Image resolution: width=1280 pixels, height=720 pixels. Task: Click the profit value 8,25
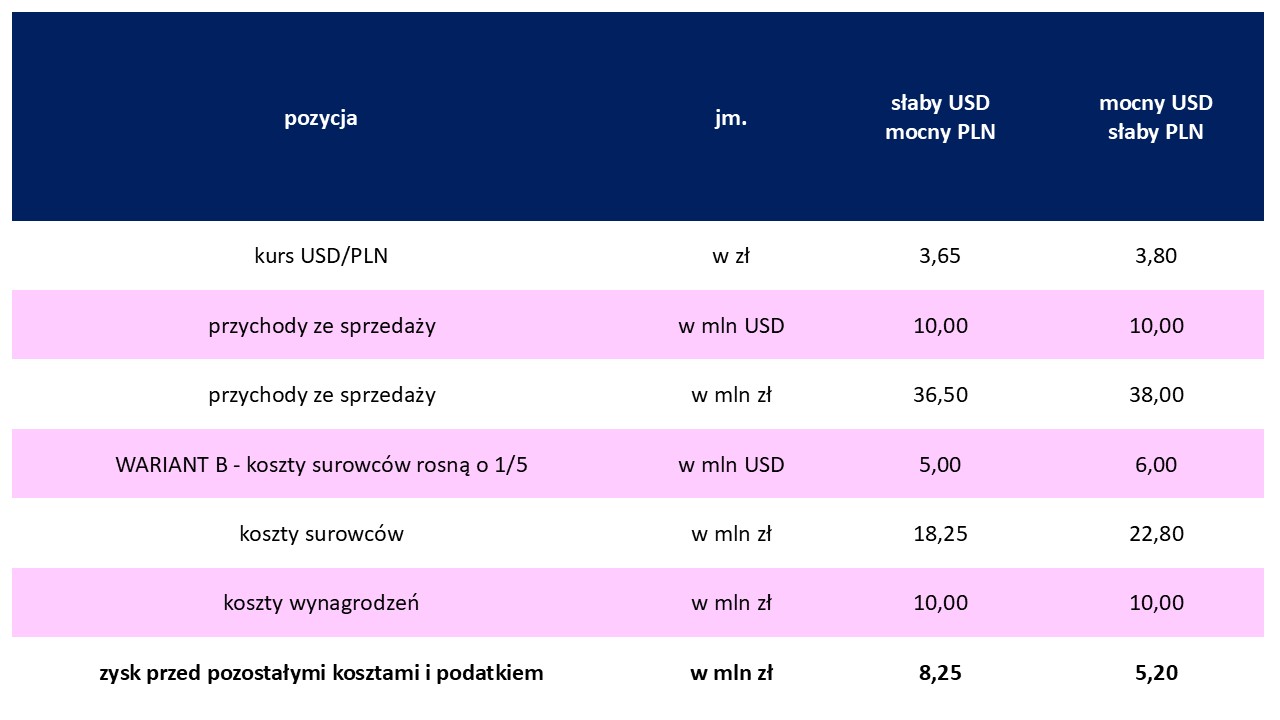(x=940, y=673)
